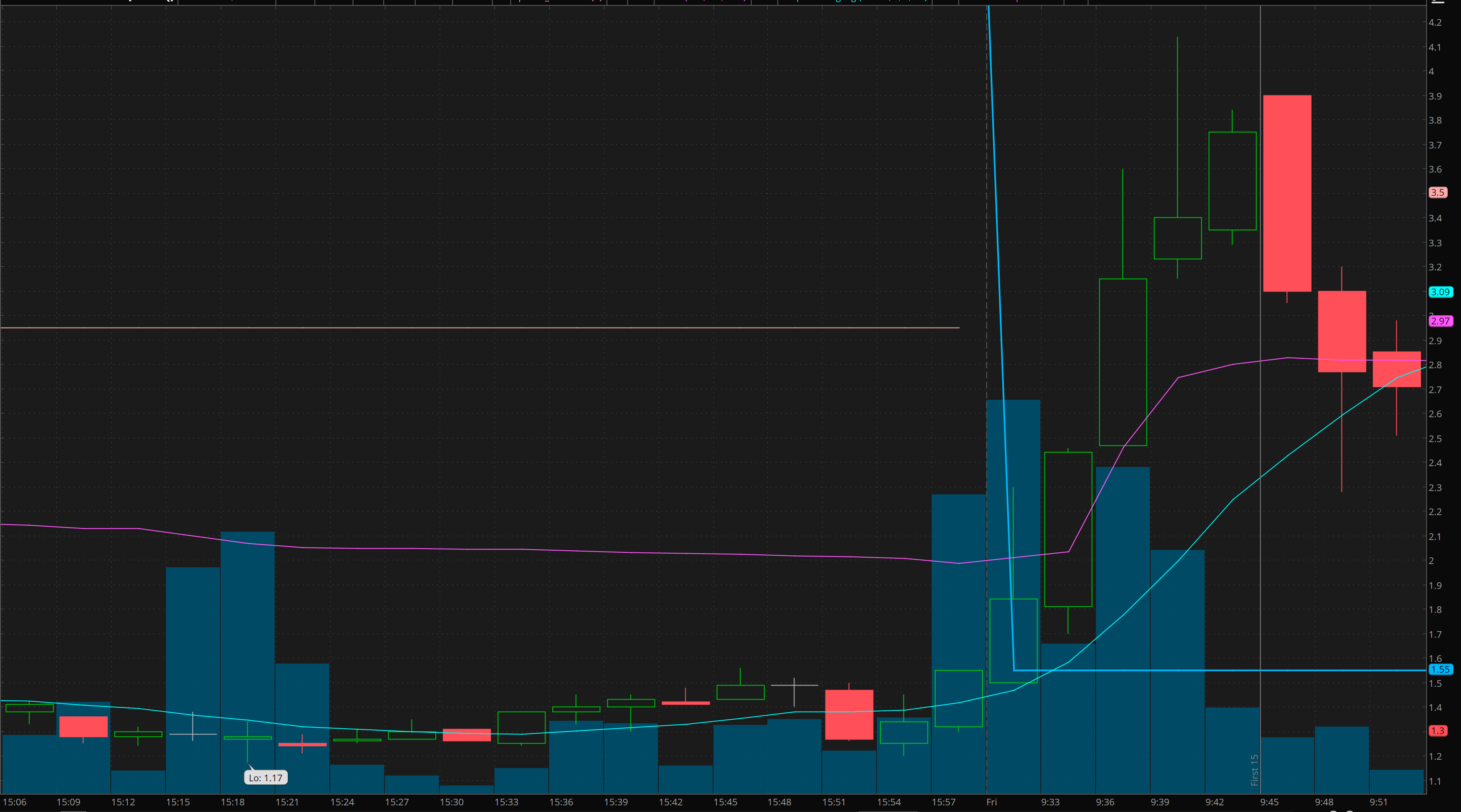Click the pink 3.5 price label
The width and height of the screenshot is (1461, 812).
point(1437,193)
